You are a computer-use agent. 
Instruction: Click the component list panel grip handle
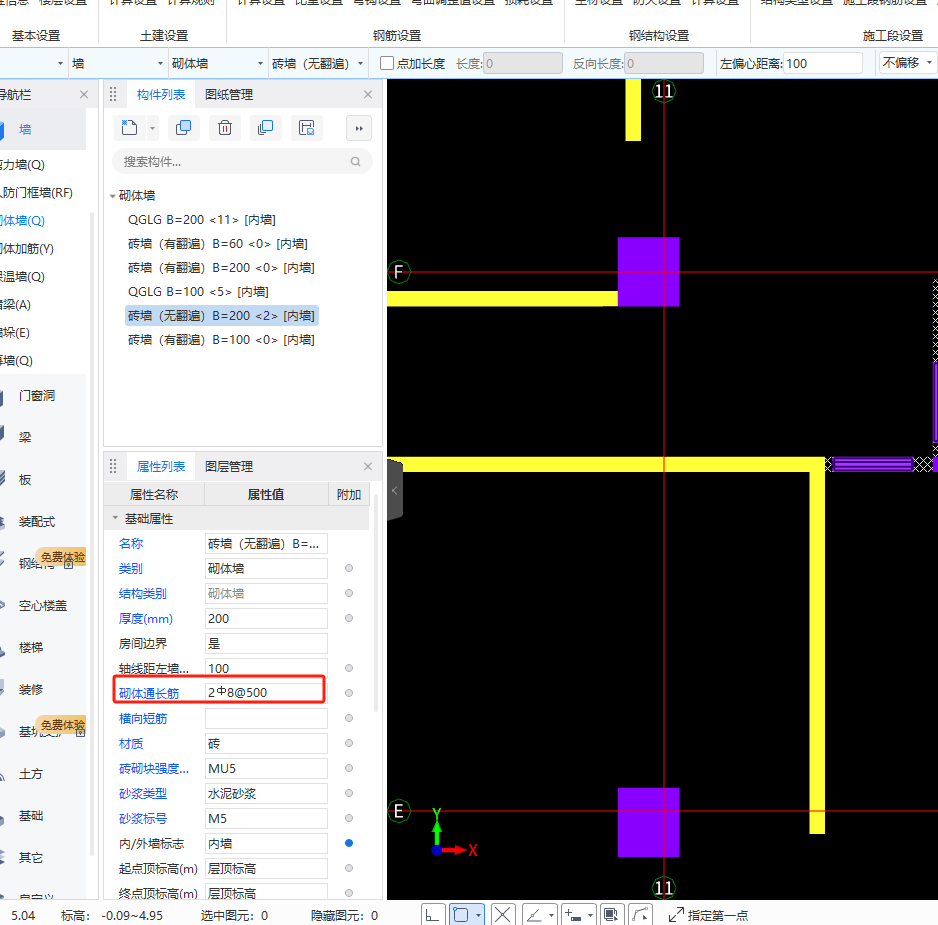(113, 94)
